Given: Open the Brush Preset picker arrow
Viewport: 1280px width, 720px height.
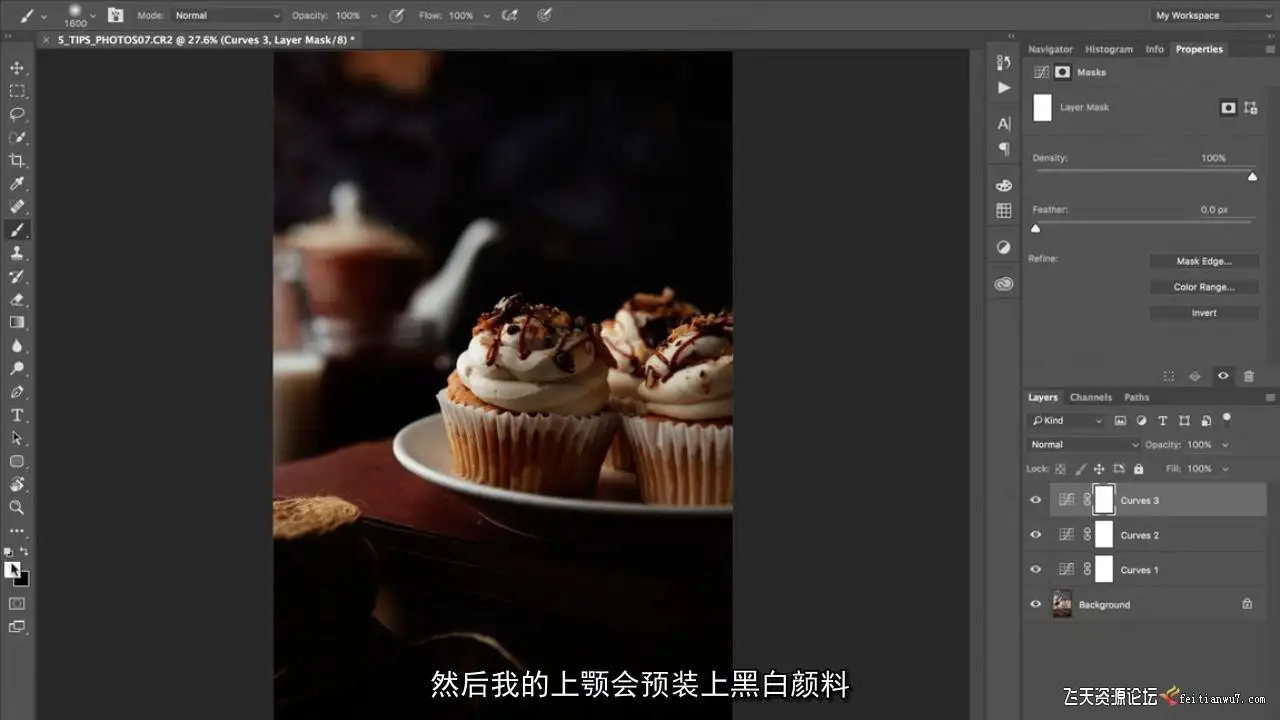Looking at the screenshot, I should 93,15.
